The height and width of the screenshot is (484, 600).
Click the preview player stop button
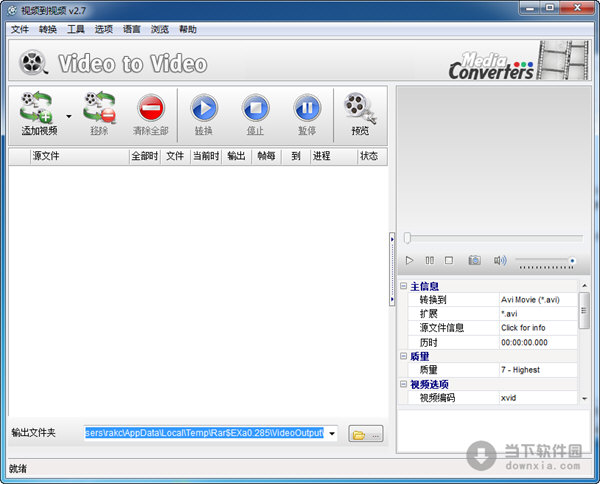449,261
